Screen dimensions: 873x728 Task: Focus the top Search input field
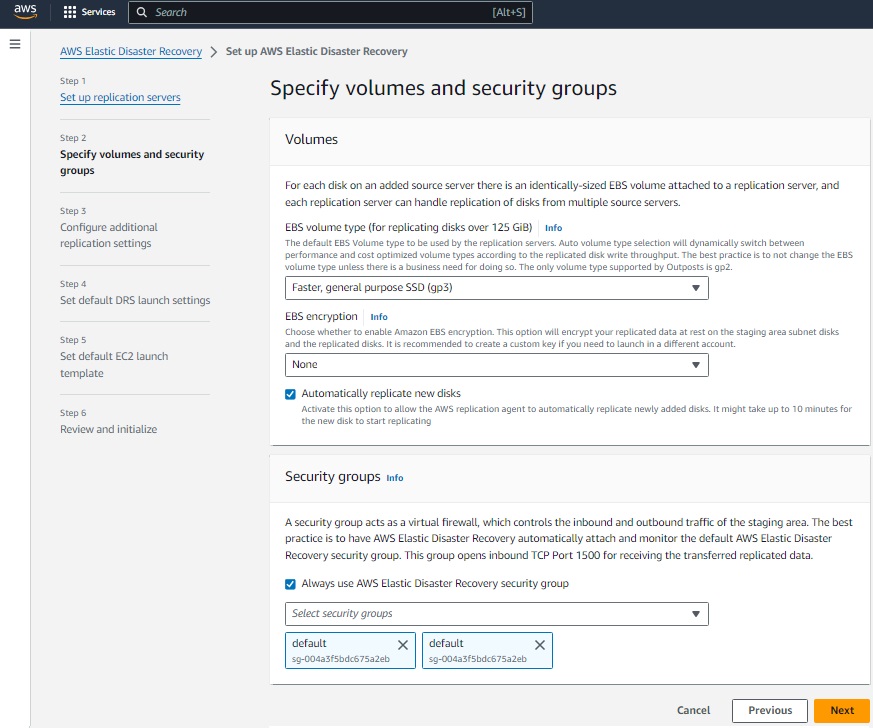pos(320,12)
